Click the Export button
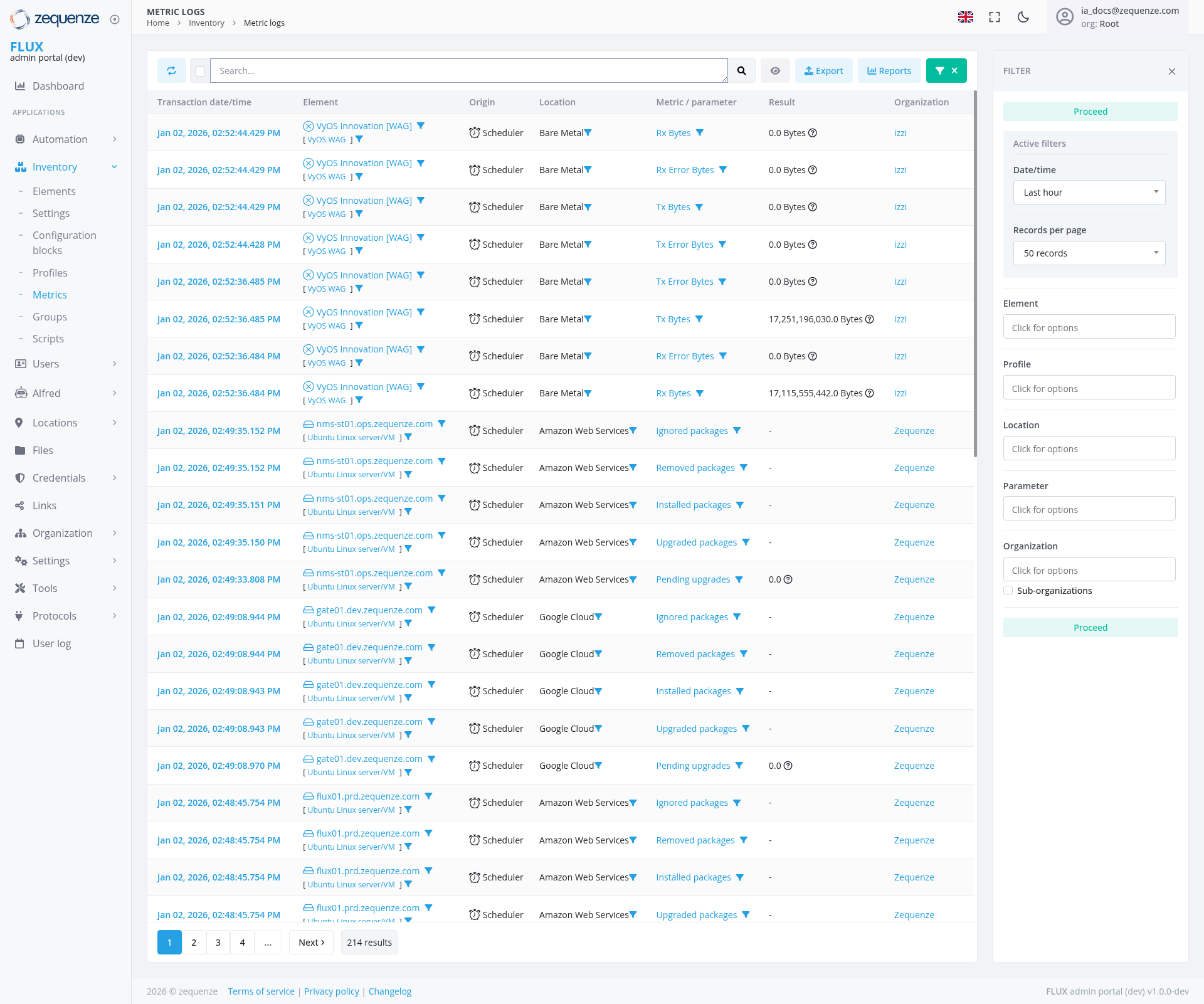The width and height of the screenshot is (1204, 1004). 823,71
